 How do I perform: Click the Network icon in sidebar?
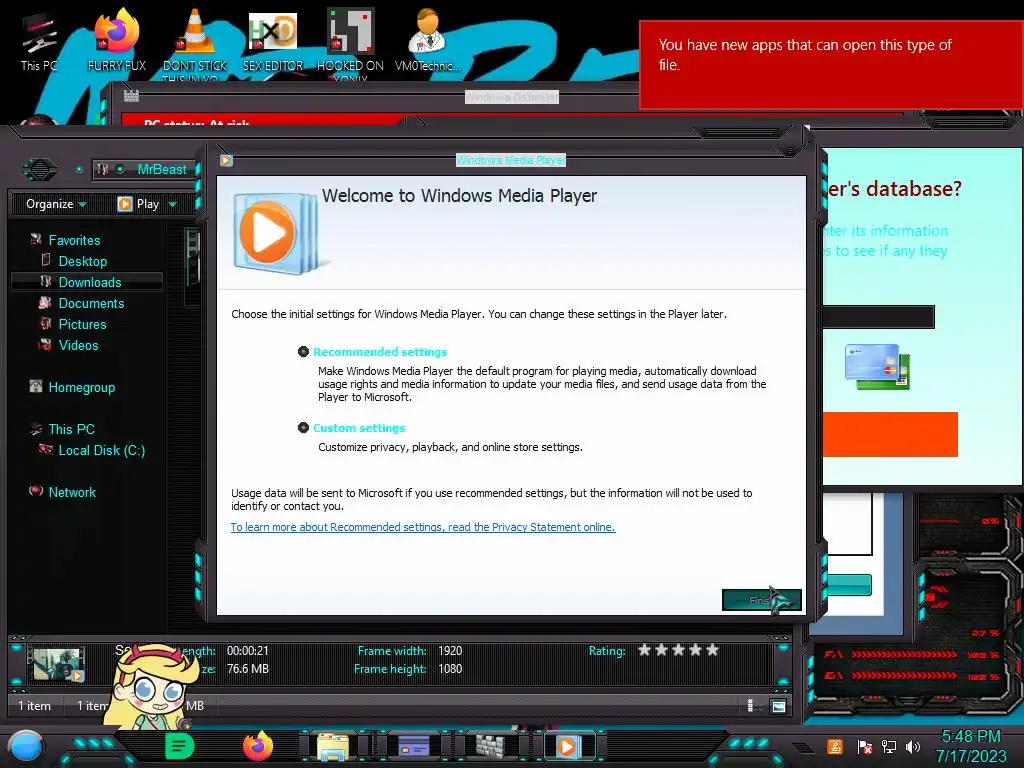click(x=36, y=491)
